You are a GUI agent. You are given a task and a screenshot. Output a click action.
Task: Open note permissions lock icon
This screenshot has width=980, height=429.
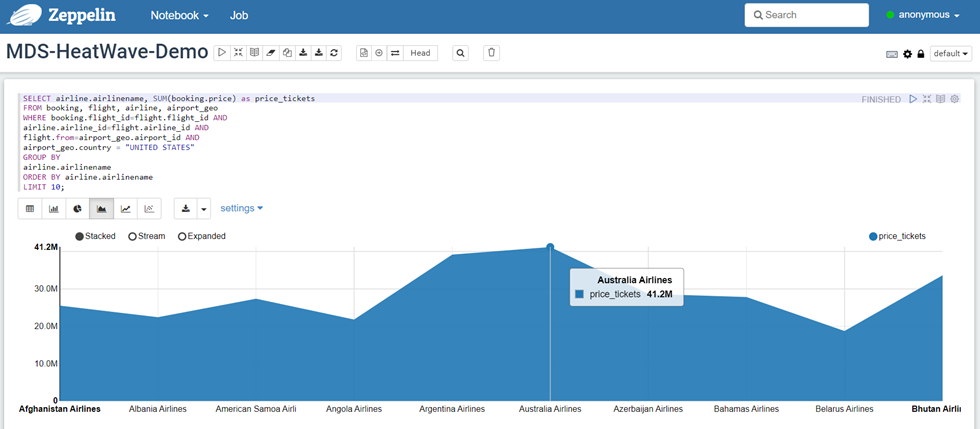(x=921, y=54)
